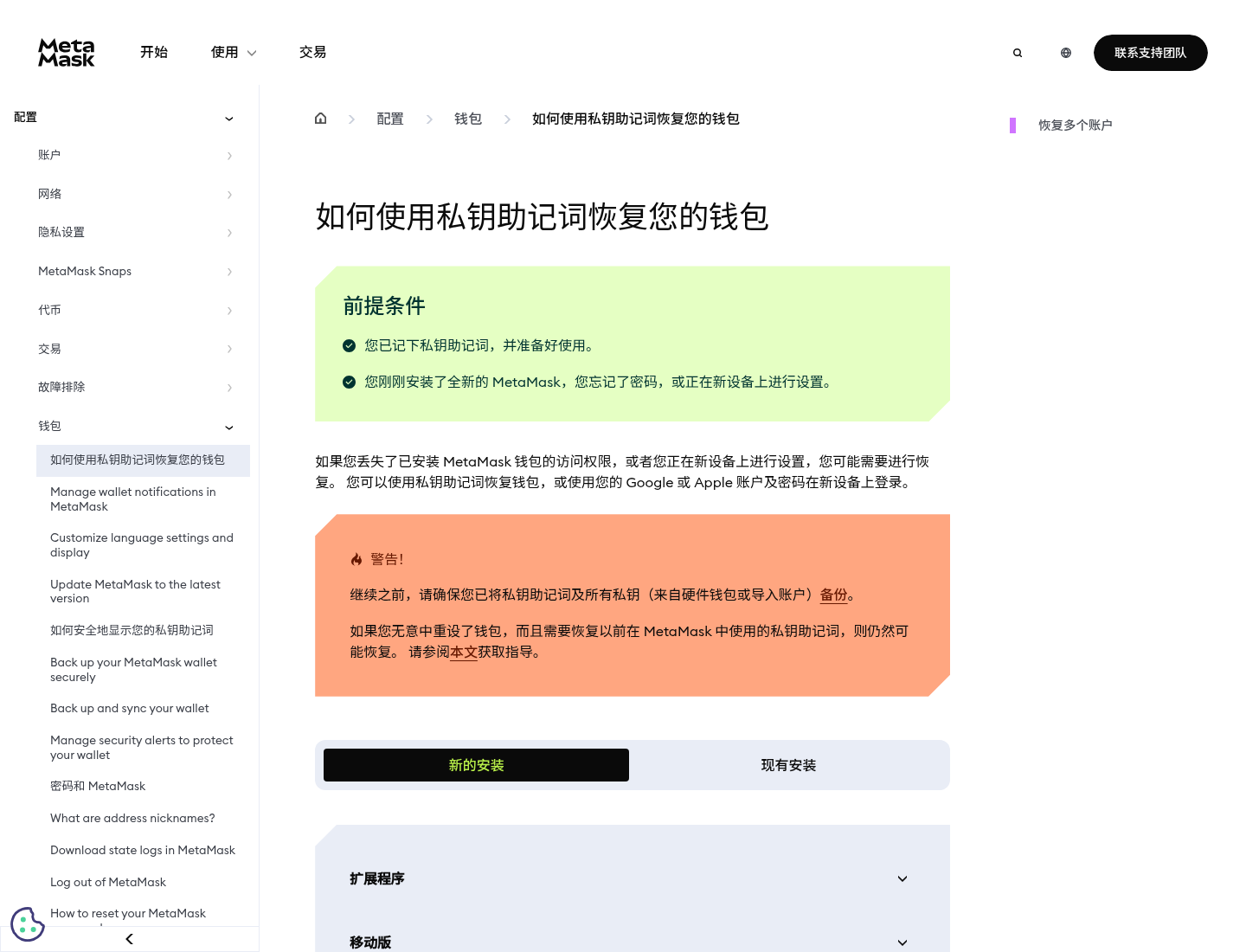Collapse sidebar with the left arrow
This screenshot has width=1246, height=952.
coord(130,939)
